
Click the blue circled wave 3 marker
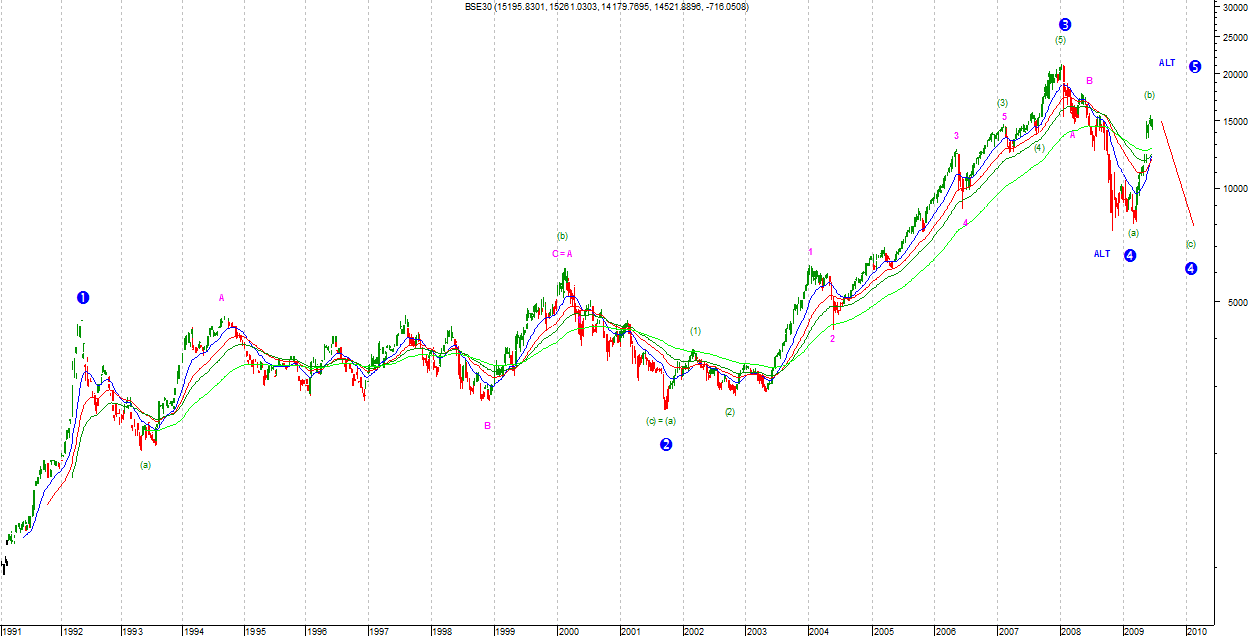1065,24
